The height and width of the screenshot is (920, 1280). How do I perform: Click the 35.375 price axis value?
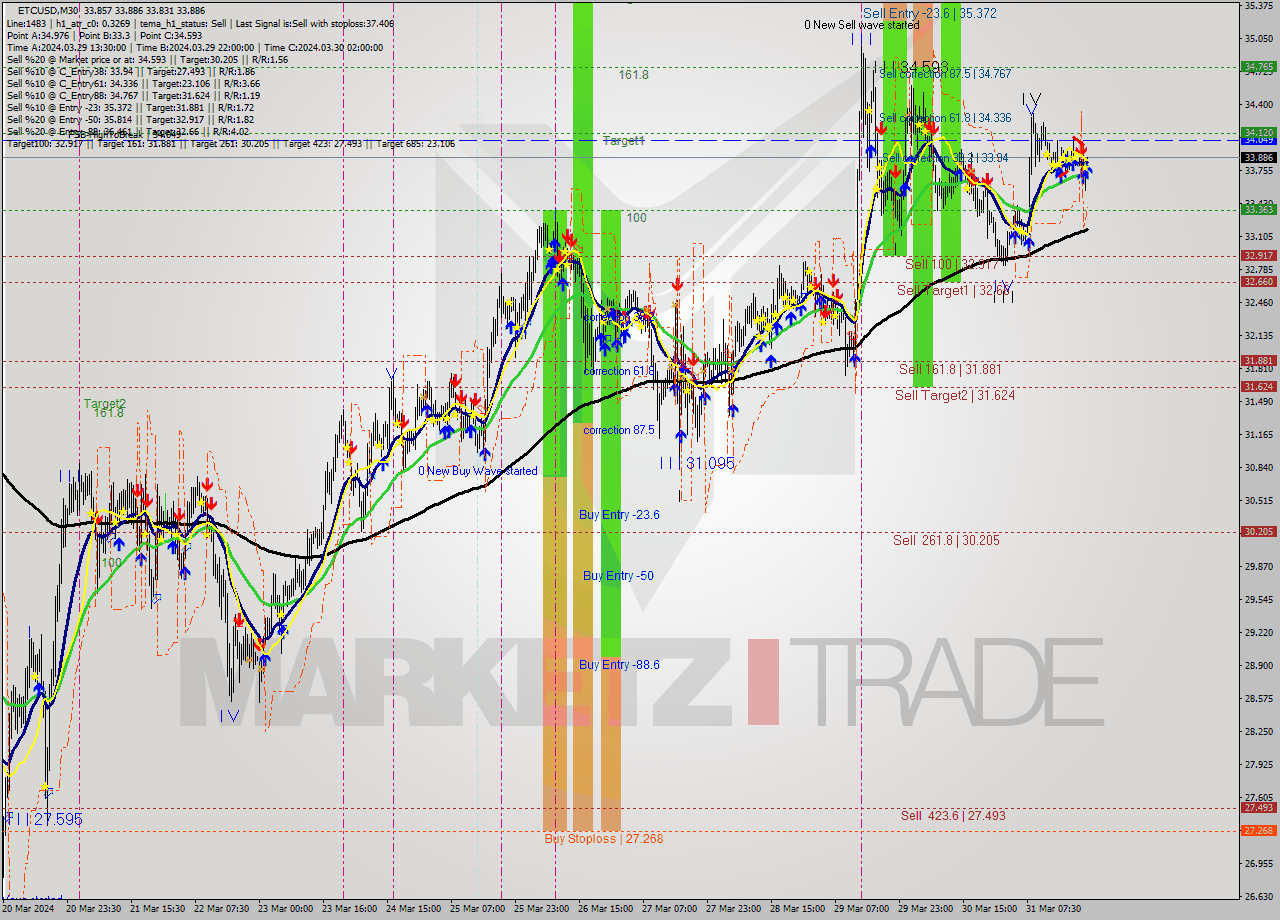point(1258,5)
